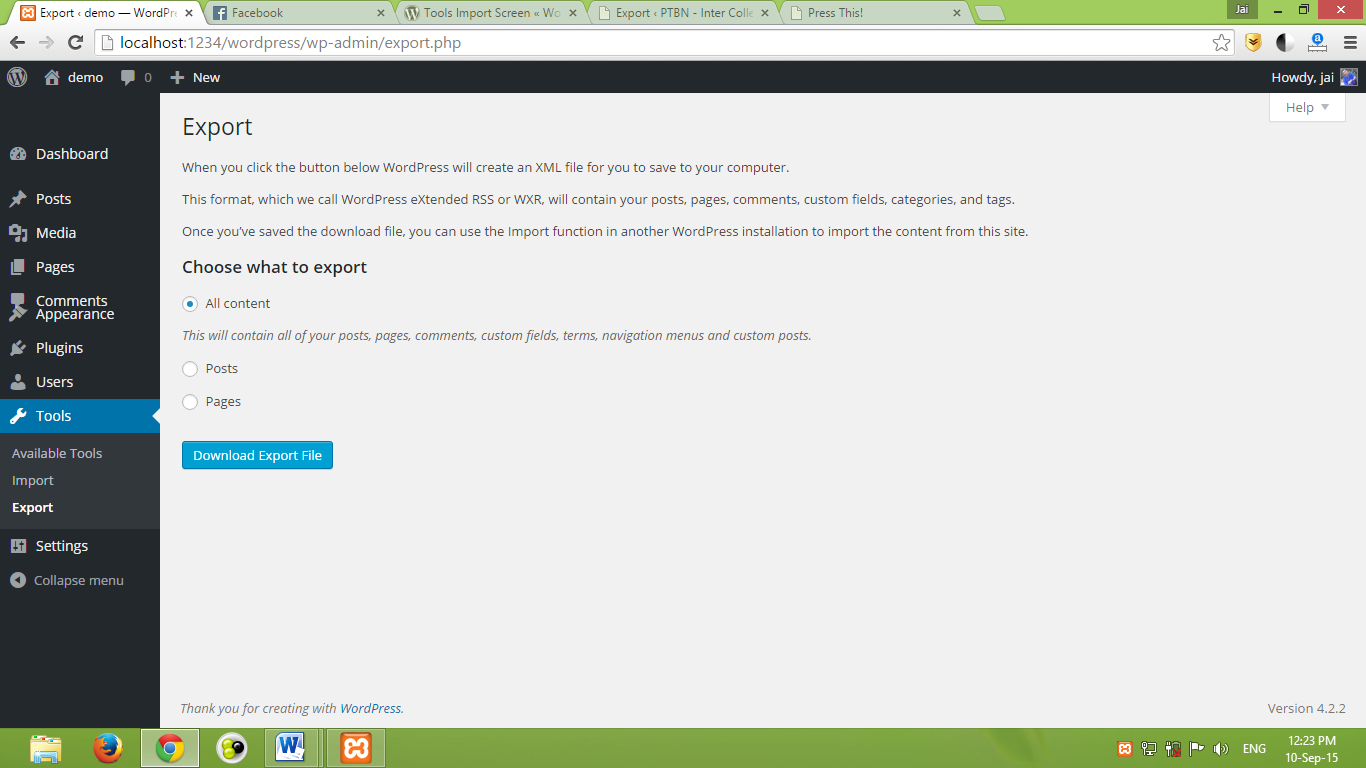Viewport: 1366px width, 768px height.
Task: Click the user avatar next to Howdy
Action: [1349, 77]
